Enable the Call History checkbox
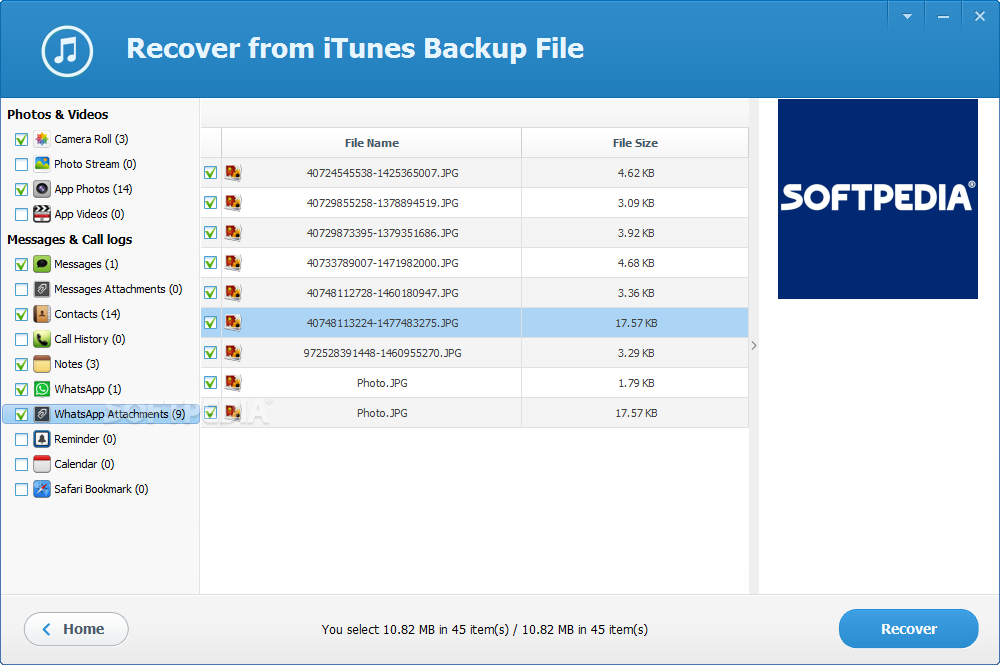The width and height of the screenshot is (1000, 665). (x=21, y=339)
